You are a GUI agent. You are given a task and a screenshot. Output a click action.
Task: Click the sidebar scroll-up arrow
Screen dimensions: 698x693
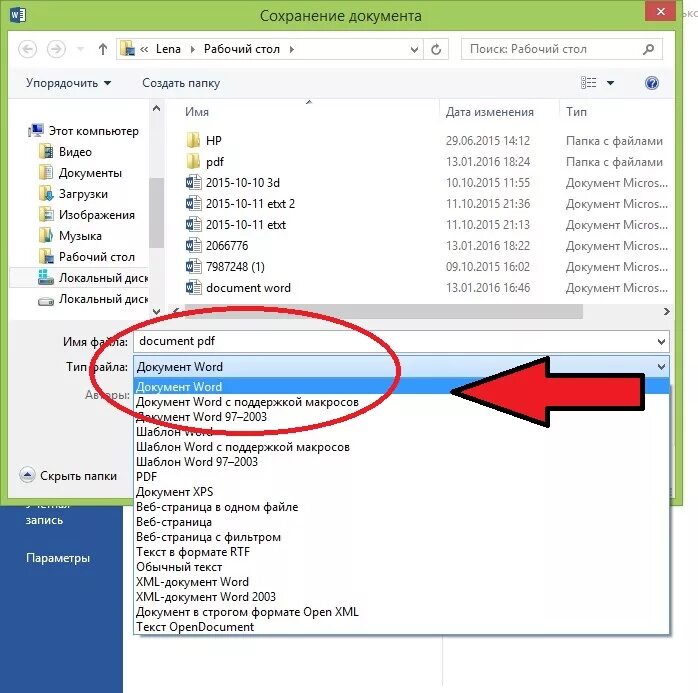tap(156, 108)
